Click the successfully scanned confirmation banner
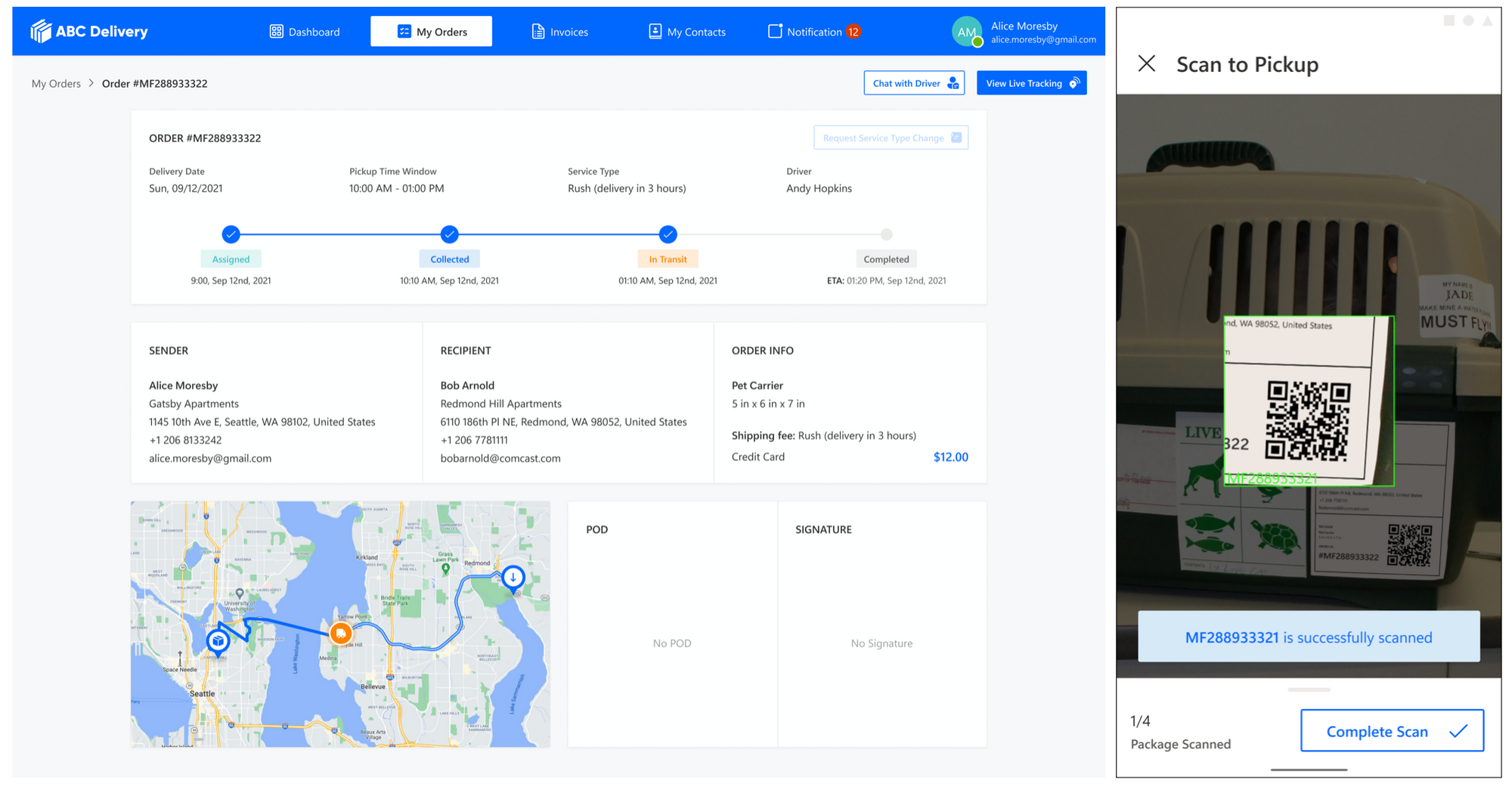This screenshot has height=787, width=1512. pos(1309,637)
